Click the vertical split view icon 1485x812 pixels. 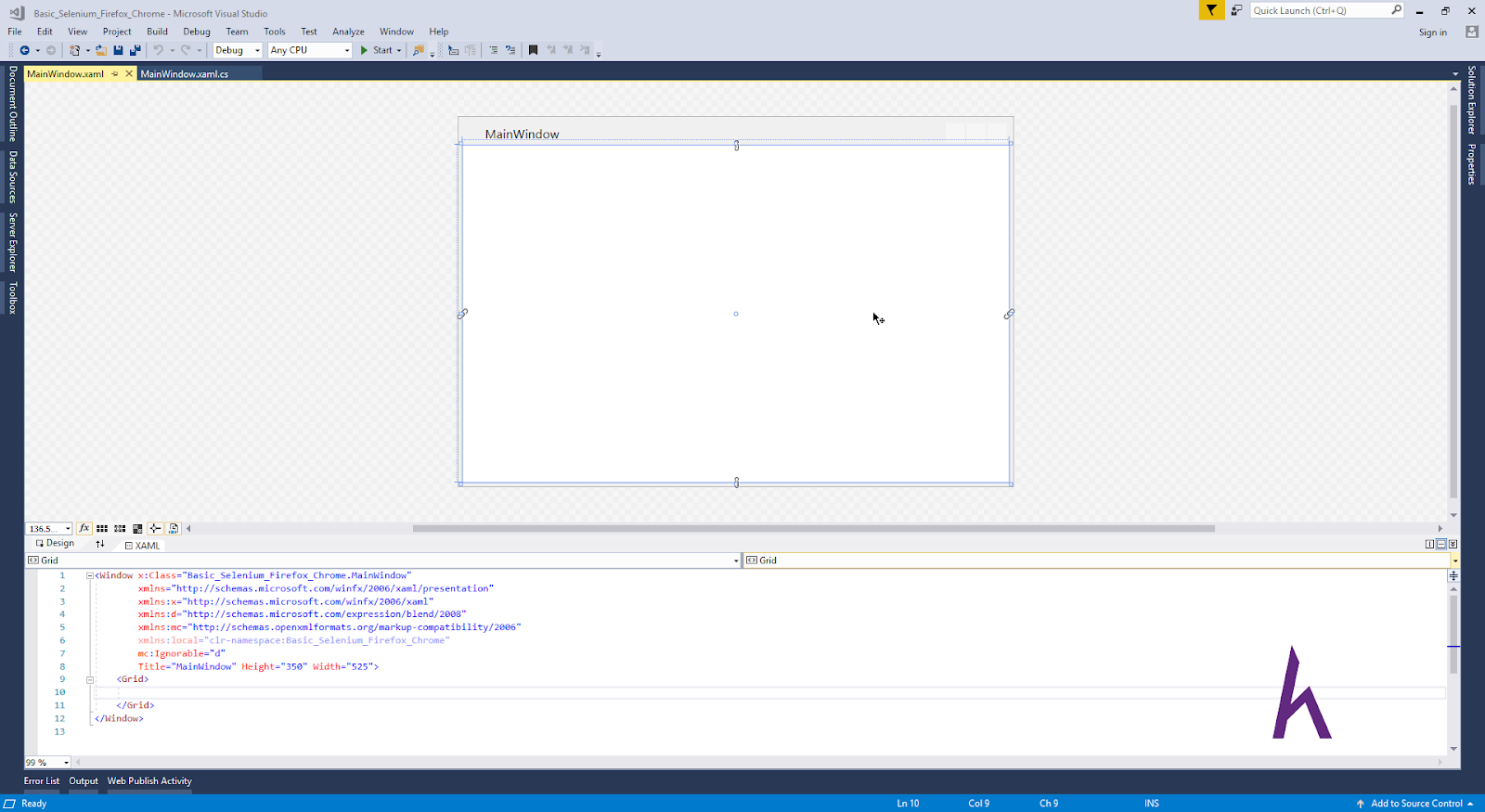pos(1429,544)
